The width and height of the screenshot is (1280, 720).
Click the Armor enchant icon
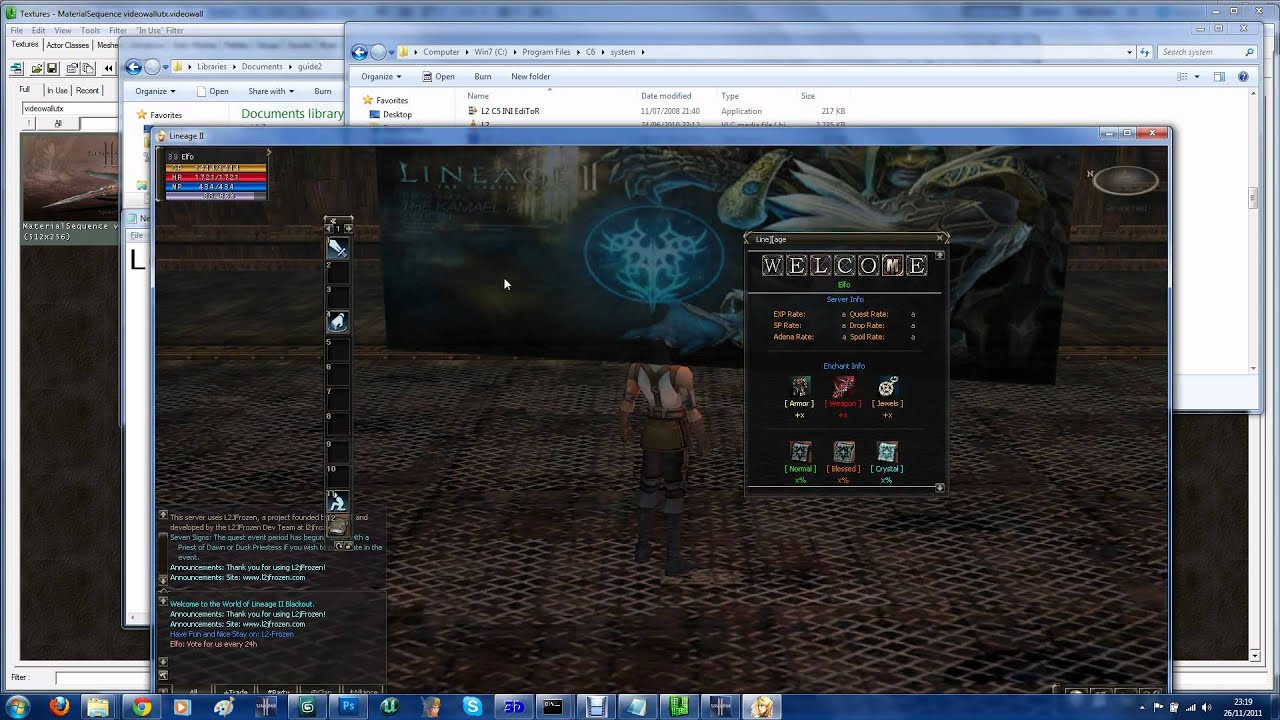pyautogui.click(x=800, y=387)
